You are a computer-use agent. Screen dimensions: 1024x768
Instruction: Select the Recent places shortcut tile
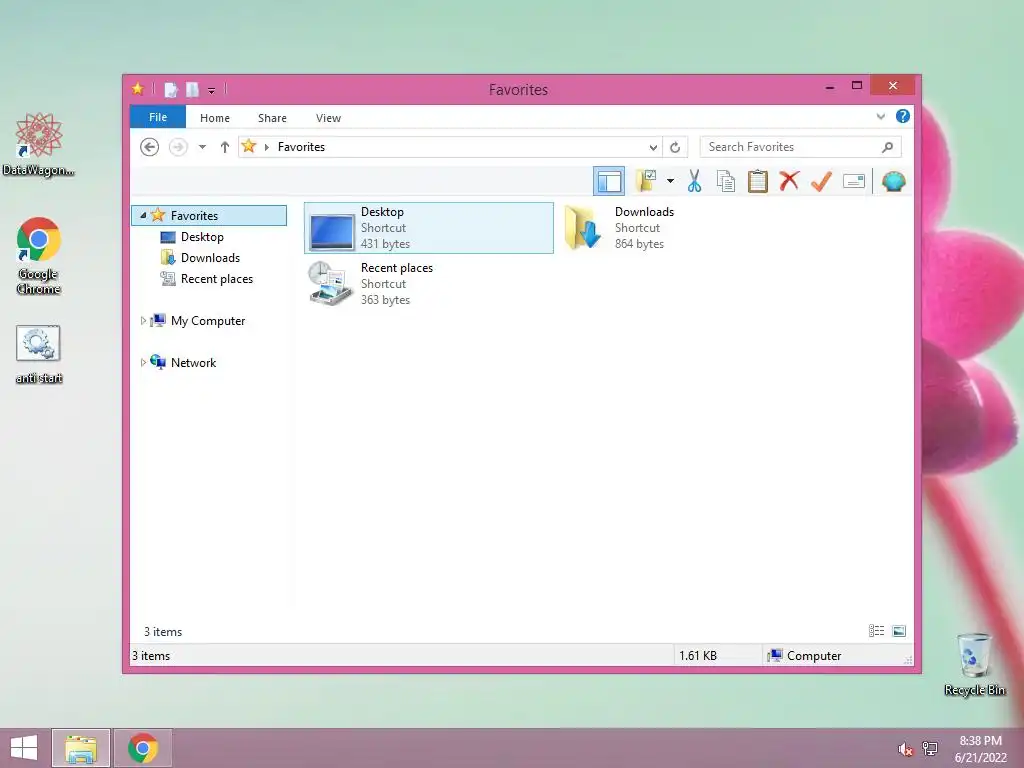pyautogui.click(x=428, y=283)
